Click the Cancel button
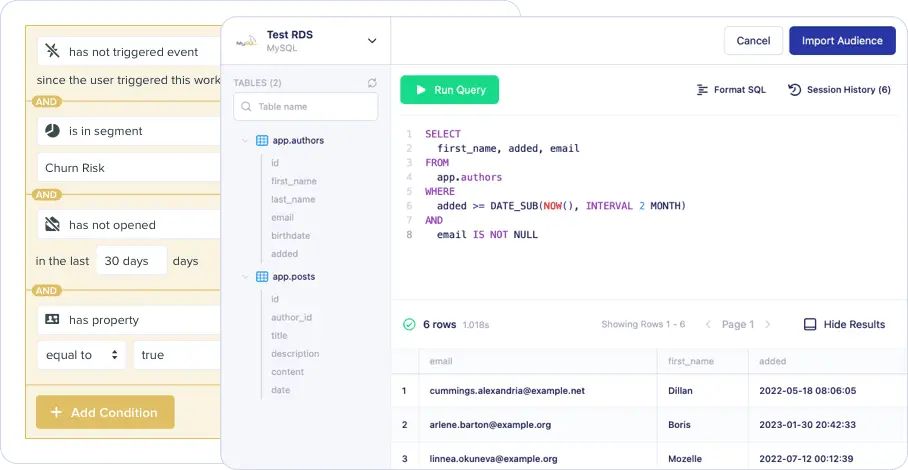The image size is (908, 470). [x=753, y=41]
